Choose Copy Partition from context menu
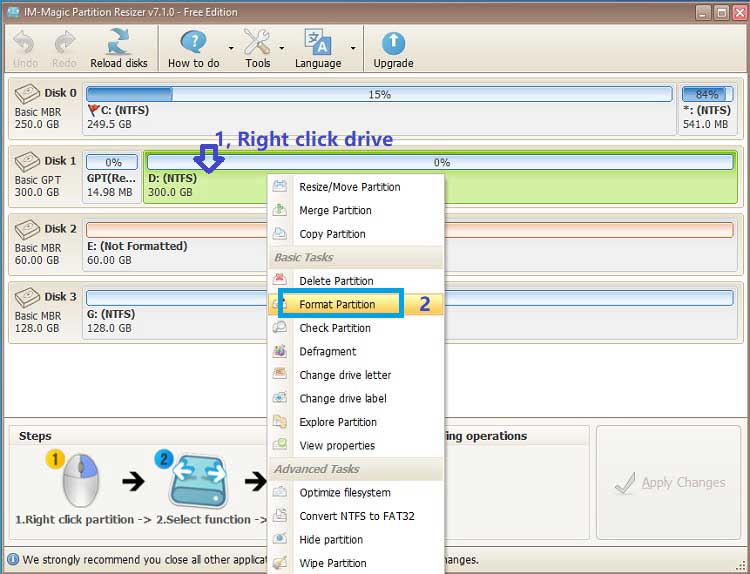Image resolution: width=750 pixels, height=574 pixels. click(356, 234)
